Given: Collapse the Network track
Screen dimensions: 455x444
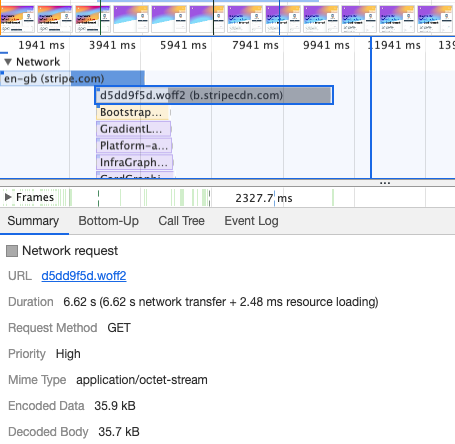Looking at the screenshot, I should 8,62.
